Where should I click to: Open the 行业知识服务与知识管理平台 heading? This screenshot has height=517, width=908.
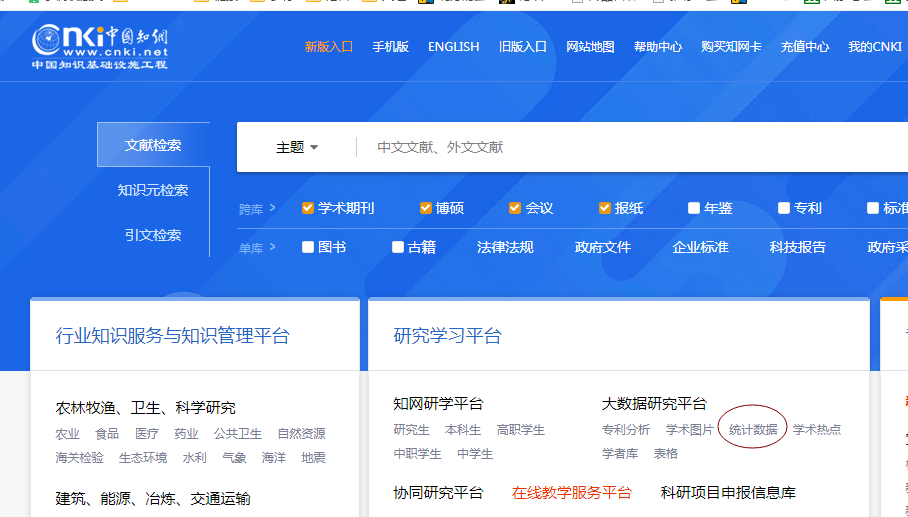click(173, 336)
